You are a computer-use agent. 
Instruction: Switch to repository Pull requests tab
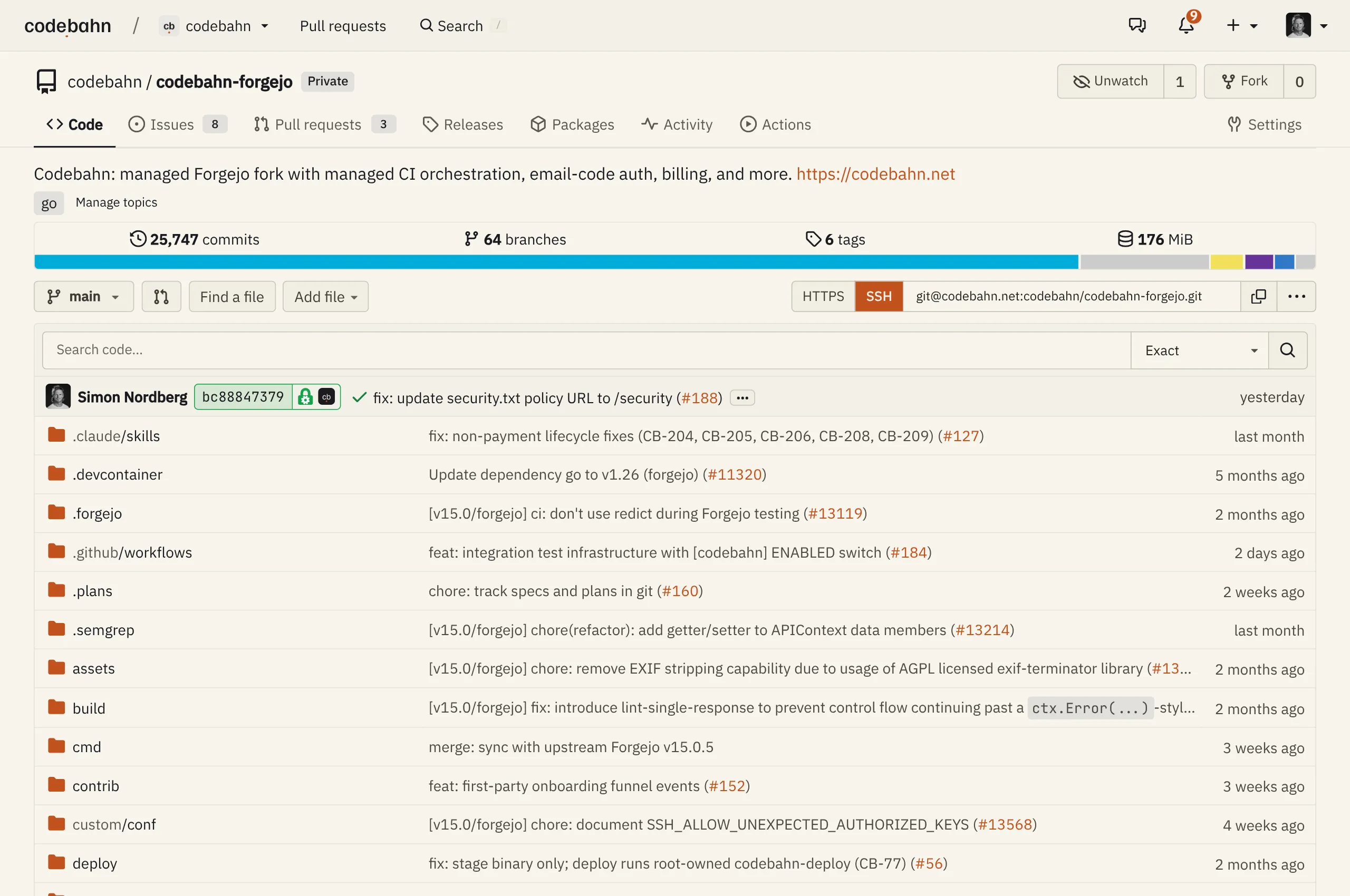click(324, 124)
